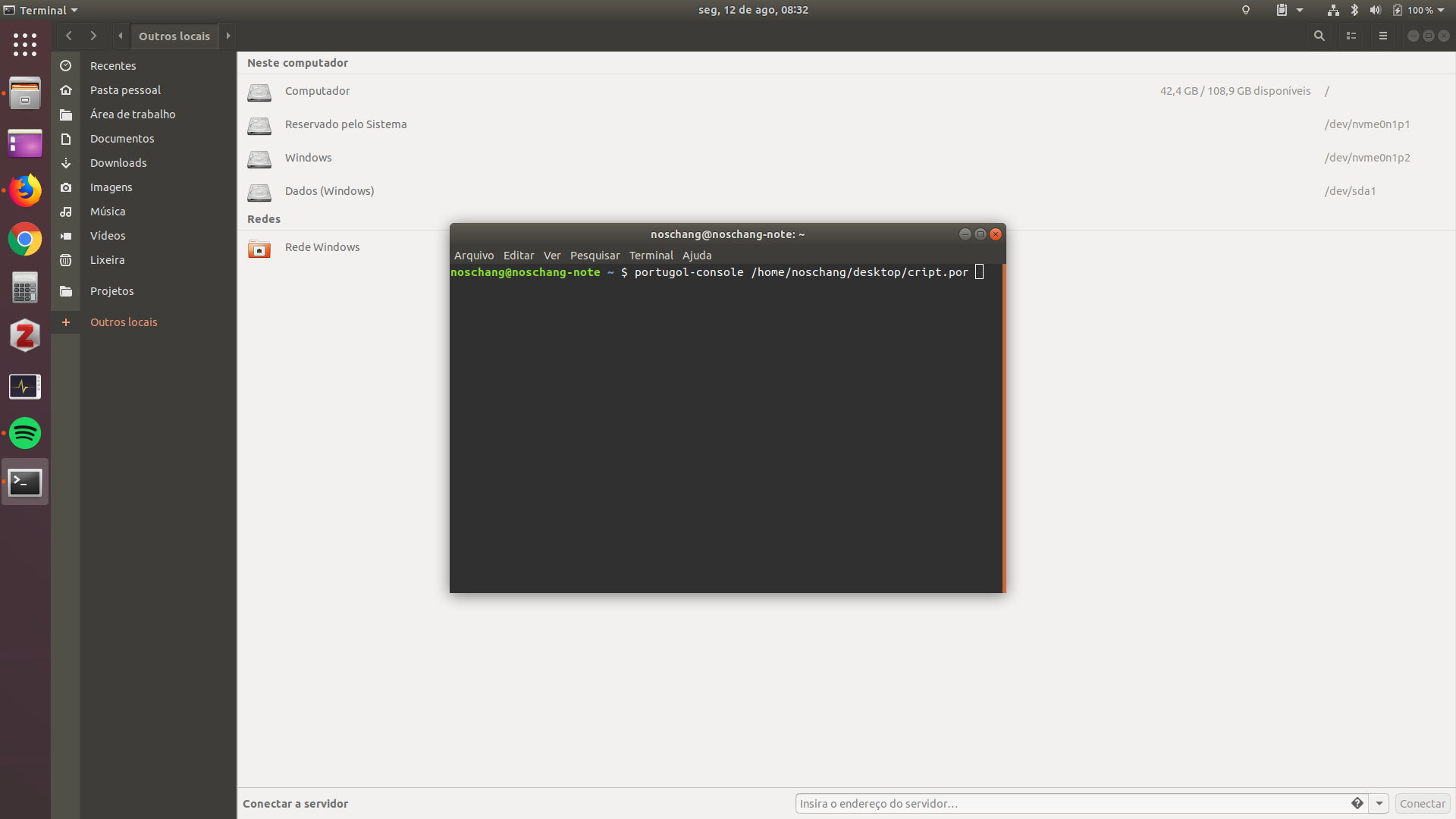The width and height of the screenshot is (1456, 819).
Task: Open the System Monitor dock icon
Action: [x=25, y=386]
